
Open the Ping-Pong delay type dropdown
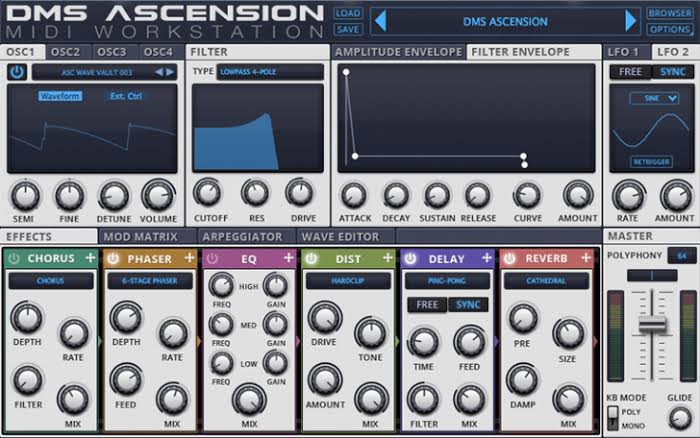point(447,281)
